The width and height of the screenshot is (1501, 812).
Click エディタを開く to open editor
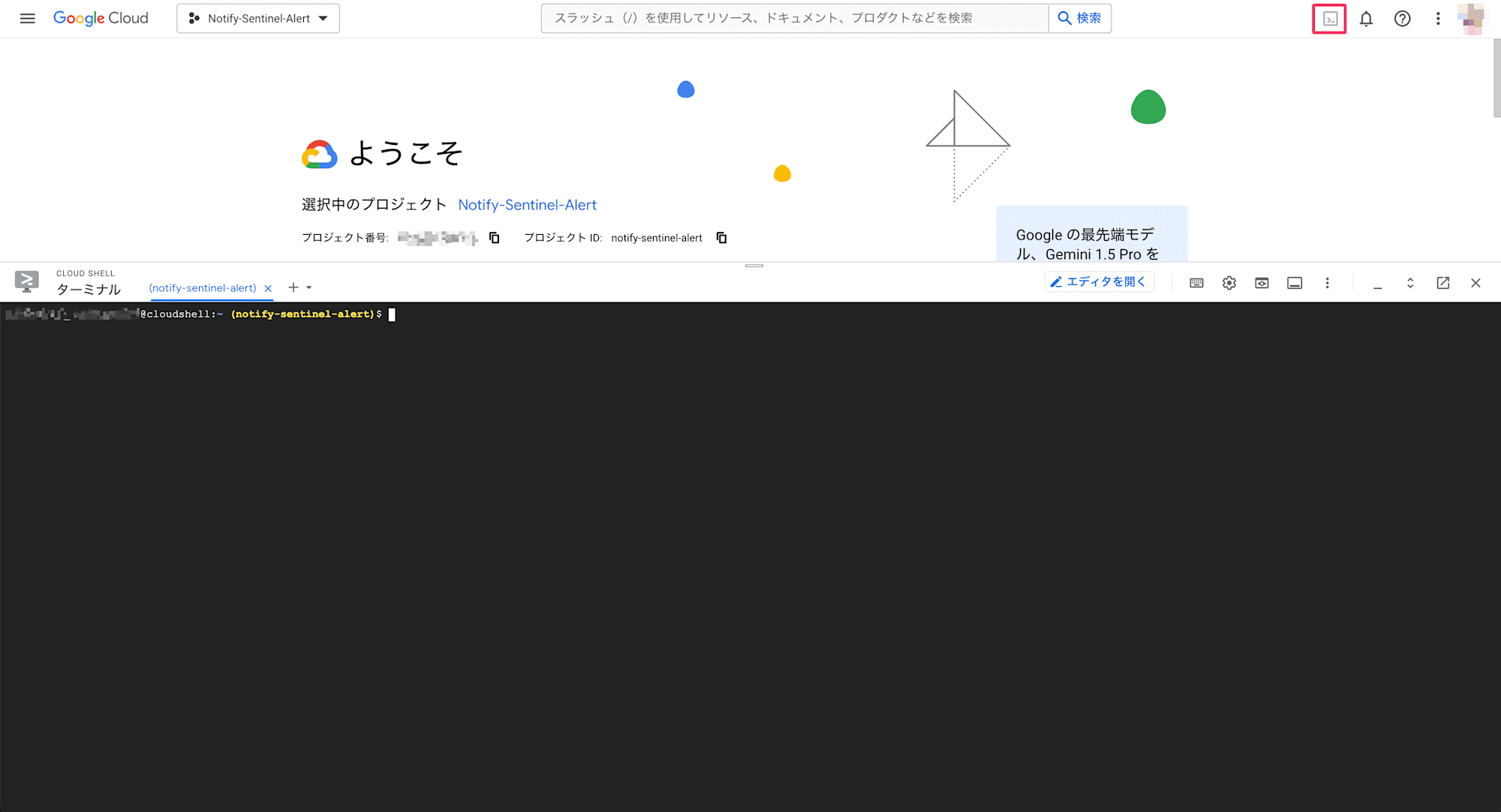click(1099, 282)
